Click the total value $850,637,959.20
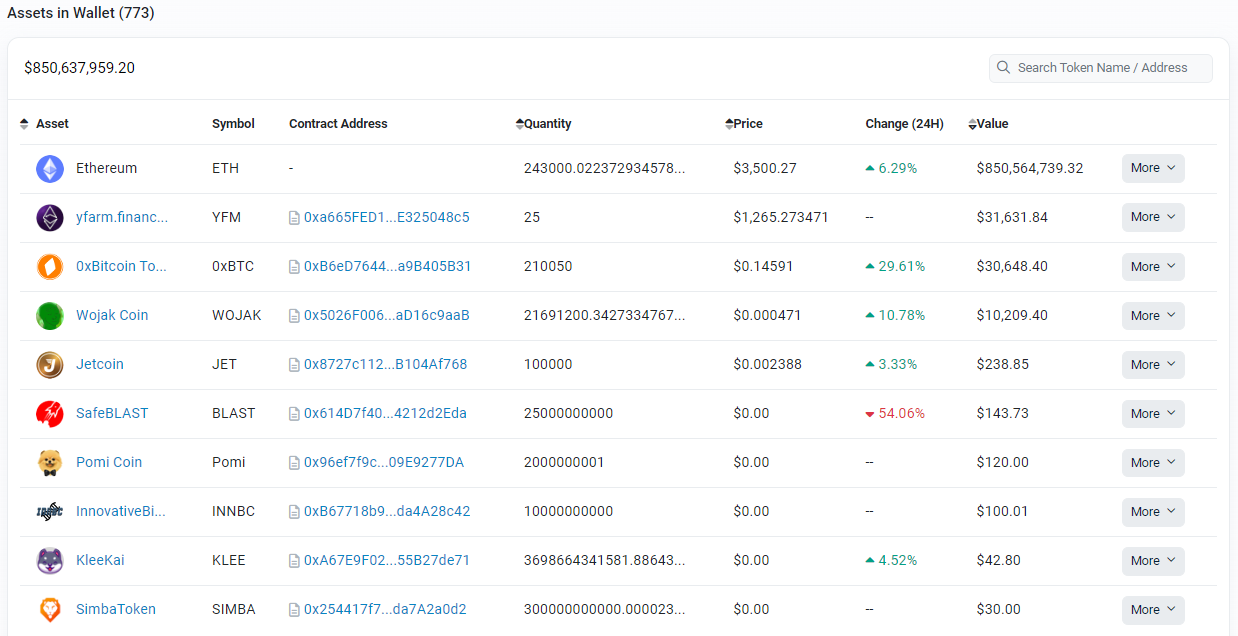This screenshot has height=636, width=1238. pyautogui.click(x=79, y=68)
